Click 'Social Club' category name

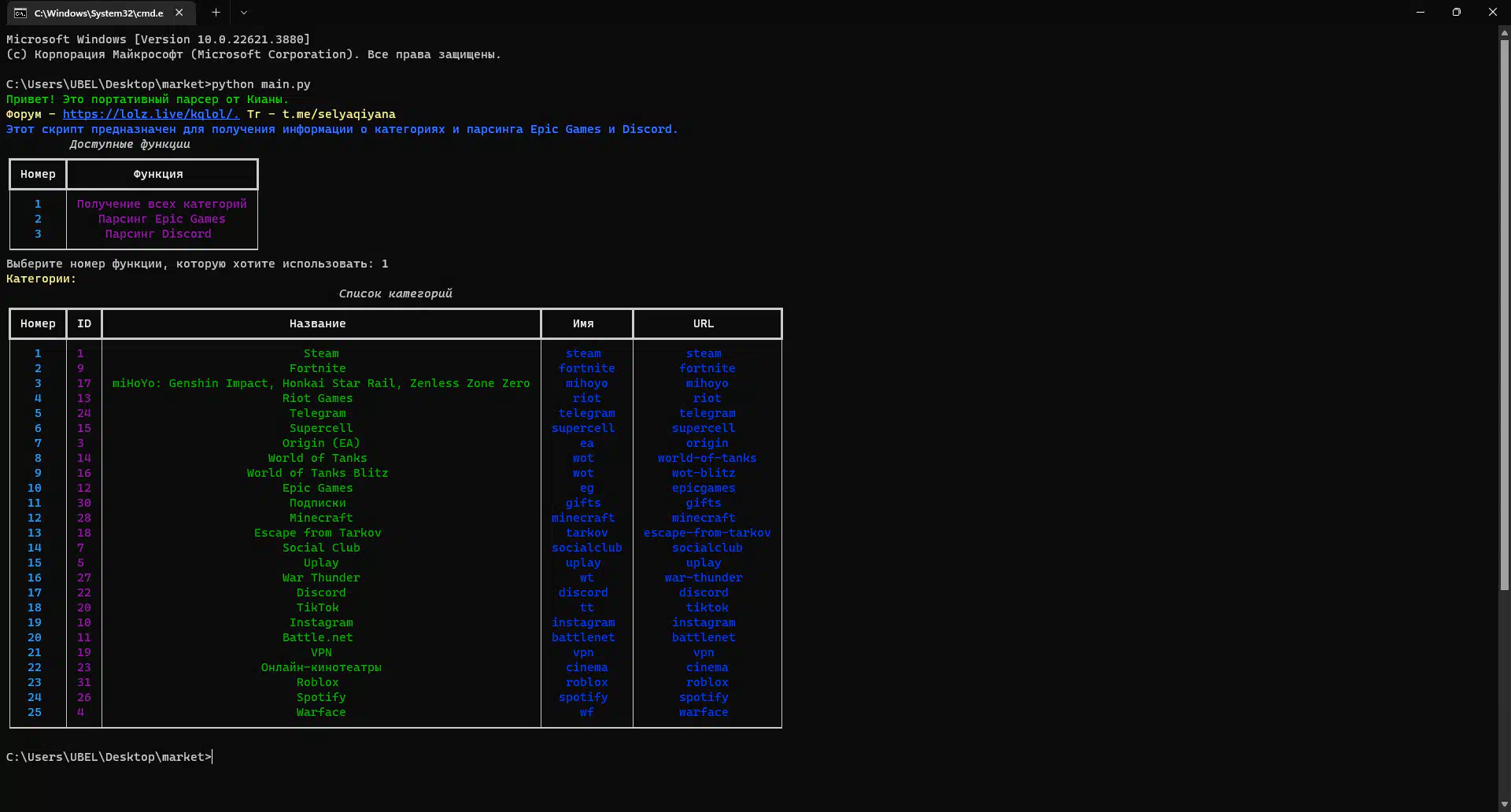click(x=321, y=548)
